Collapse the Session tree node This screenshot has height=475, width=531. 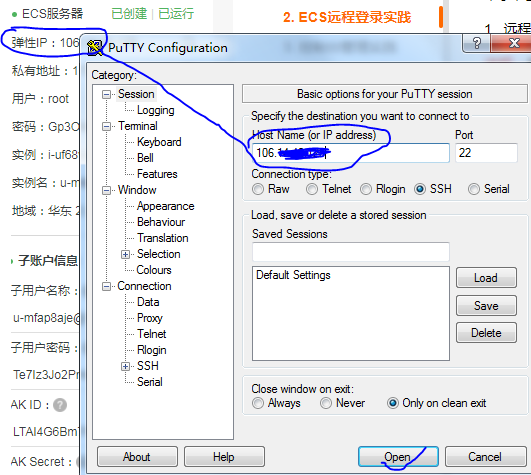point(106,94)
